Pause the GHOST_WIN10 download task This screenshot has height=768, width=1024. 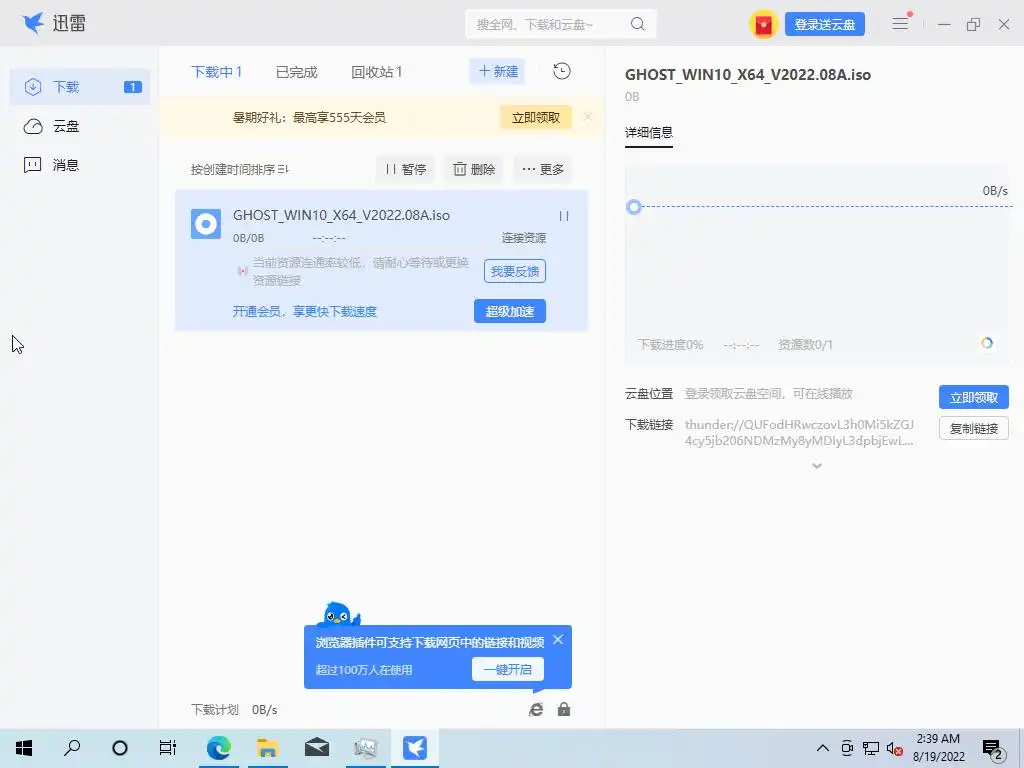pos(564,216)
